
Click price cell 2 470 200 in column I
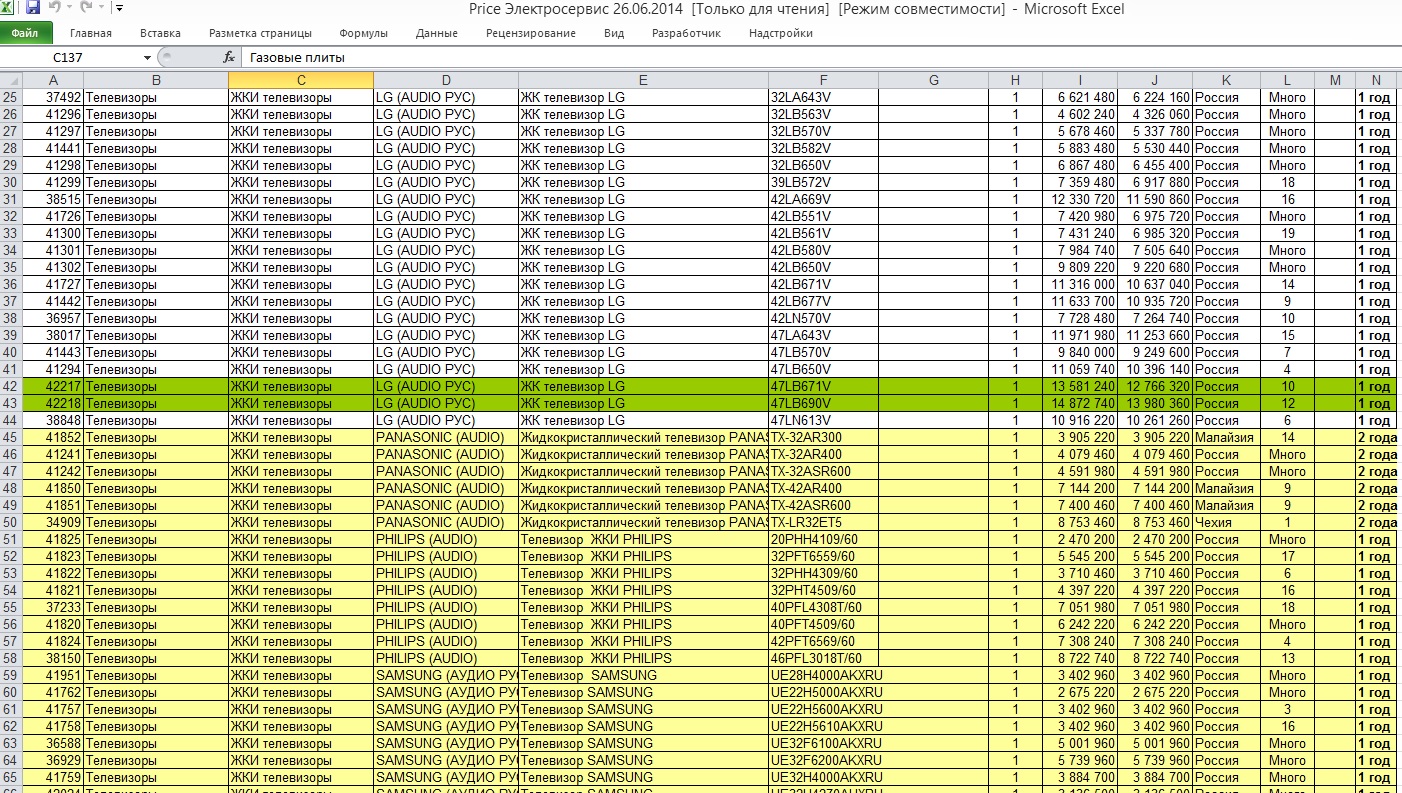click(1080, 539)
